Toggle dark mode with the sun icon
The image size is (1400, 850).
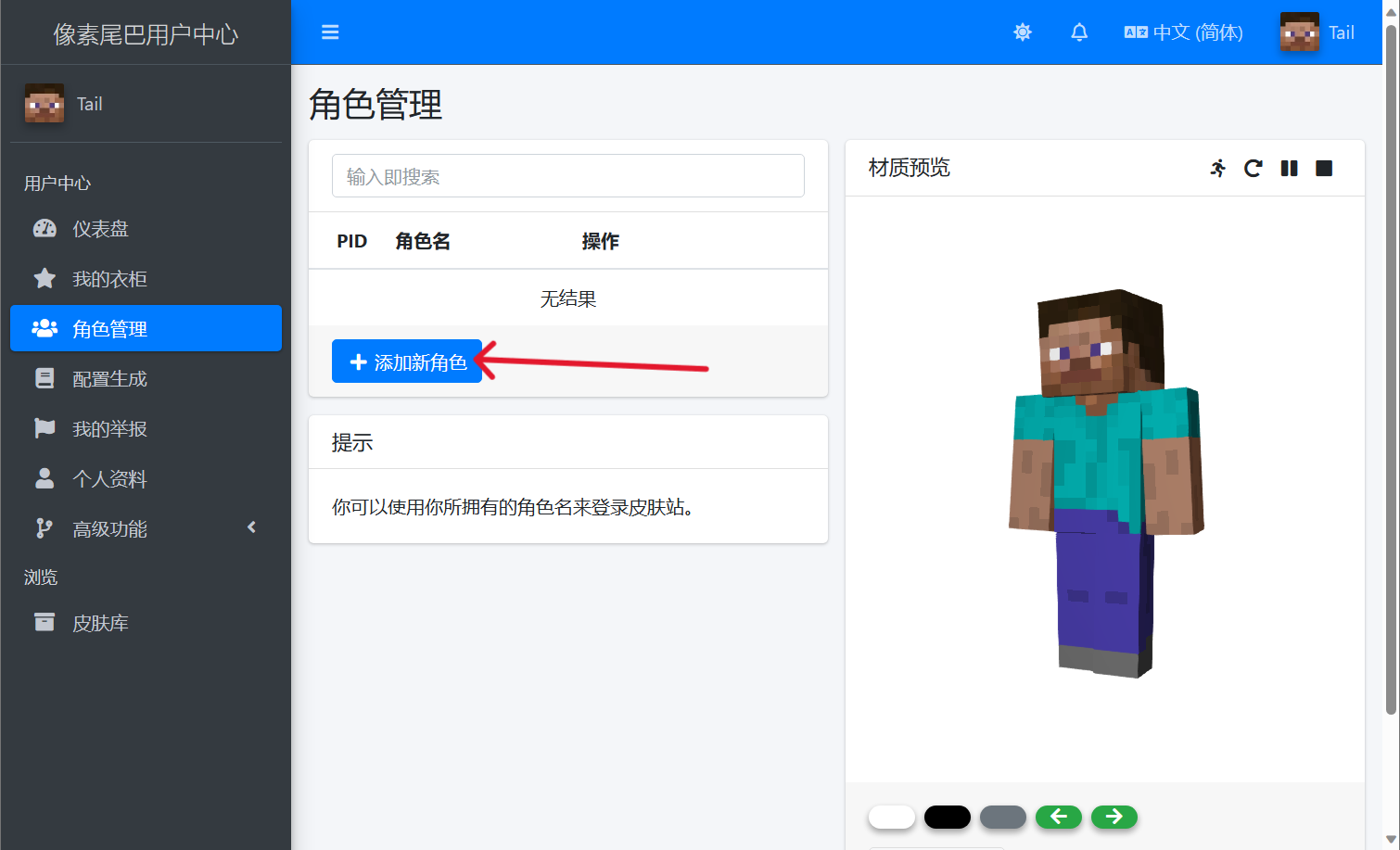[1022, 32]
